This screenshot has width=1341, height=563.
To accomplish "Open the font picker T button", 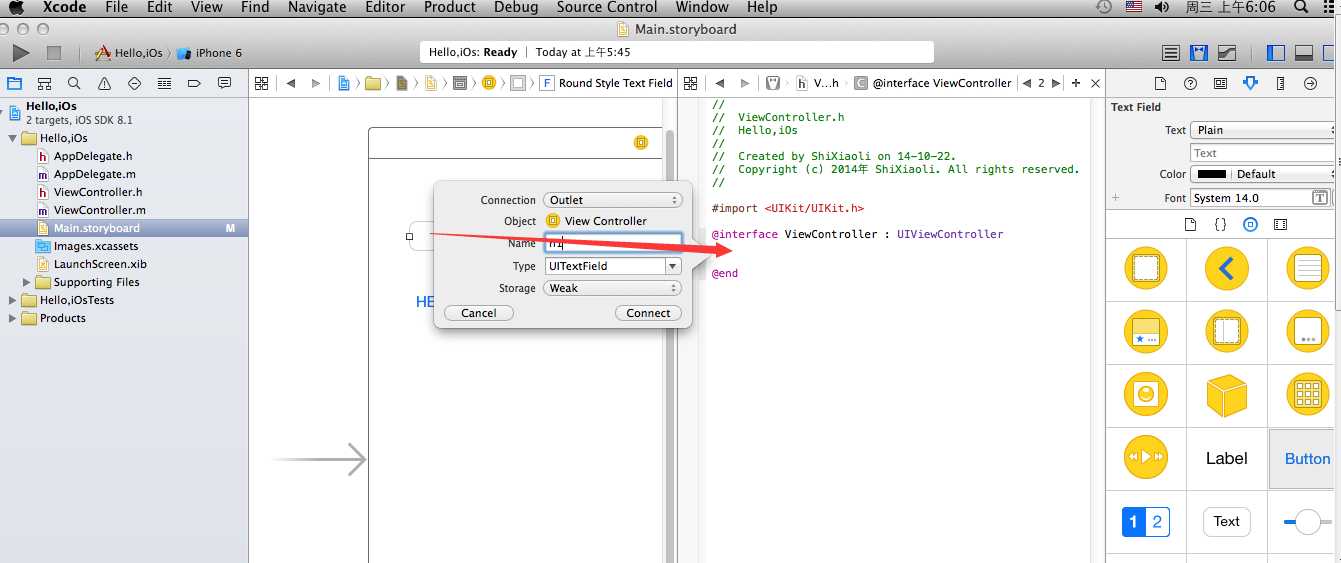I will pos(1320,198).
